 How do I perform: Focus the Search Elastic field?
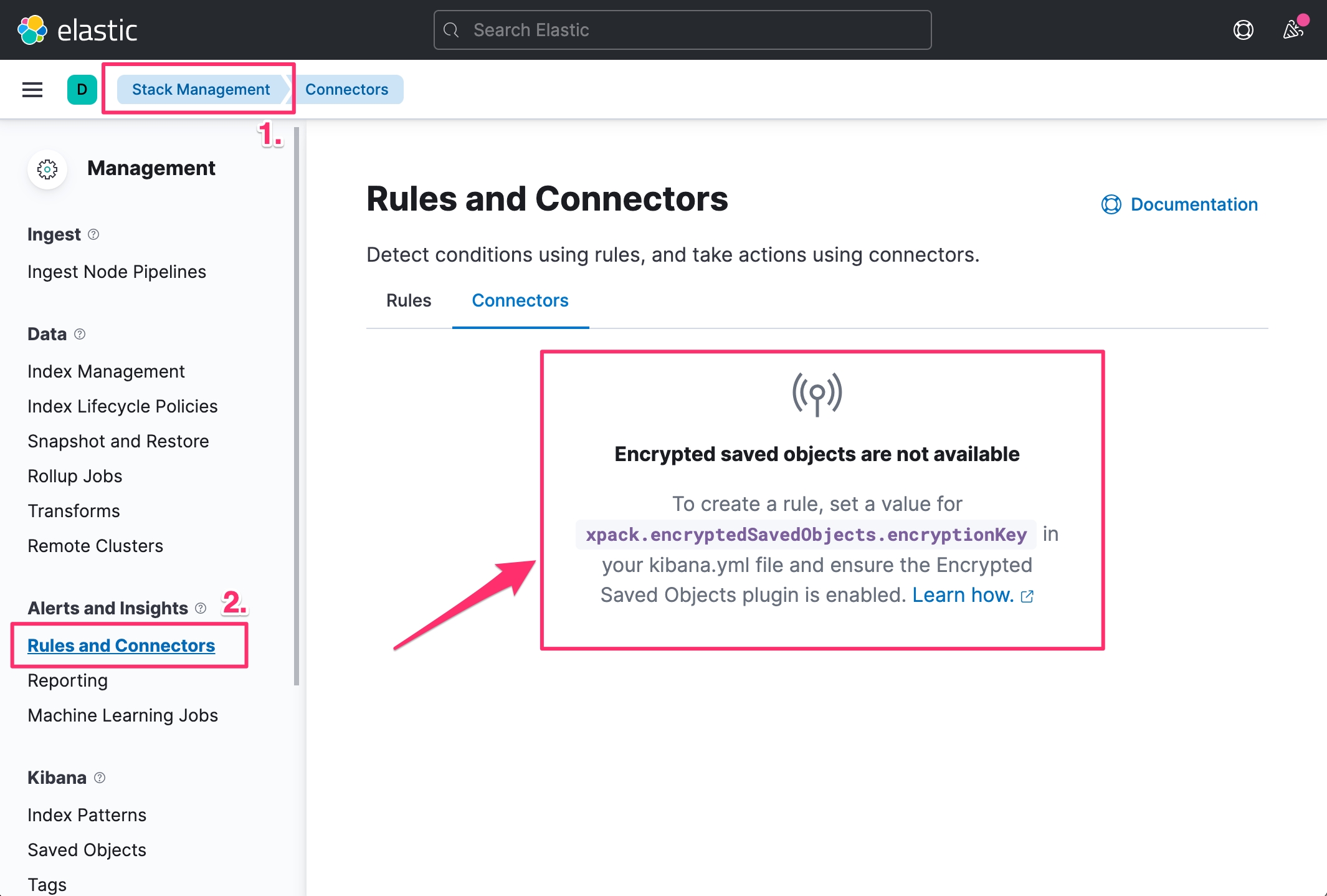[x=683, y=30]
